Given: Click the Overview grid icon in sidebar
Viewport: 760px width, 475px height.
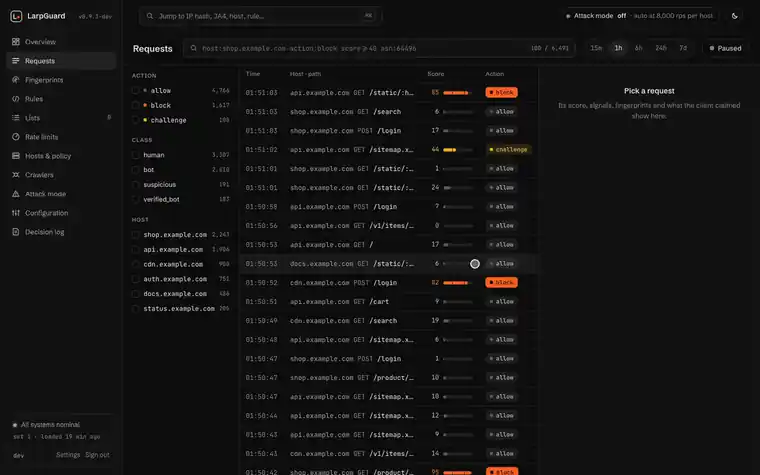Looking at the screenshot, I should pyautogui.click(x=16, y=42).
